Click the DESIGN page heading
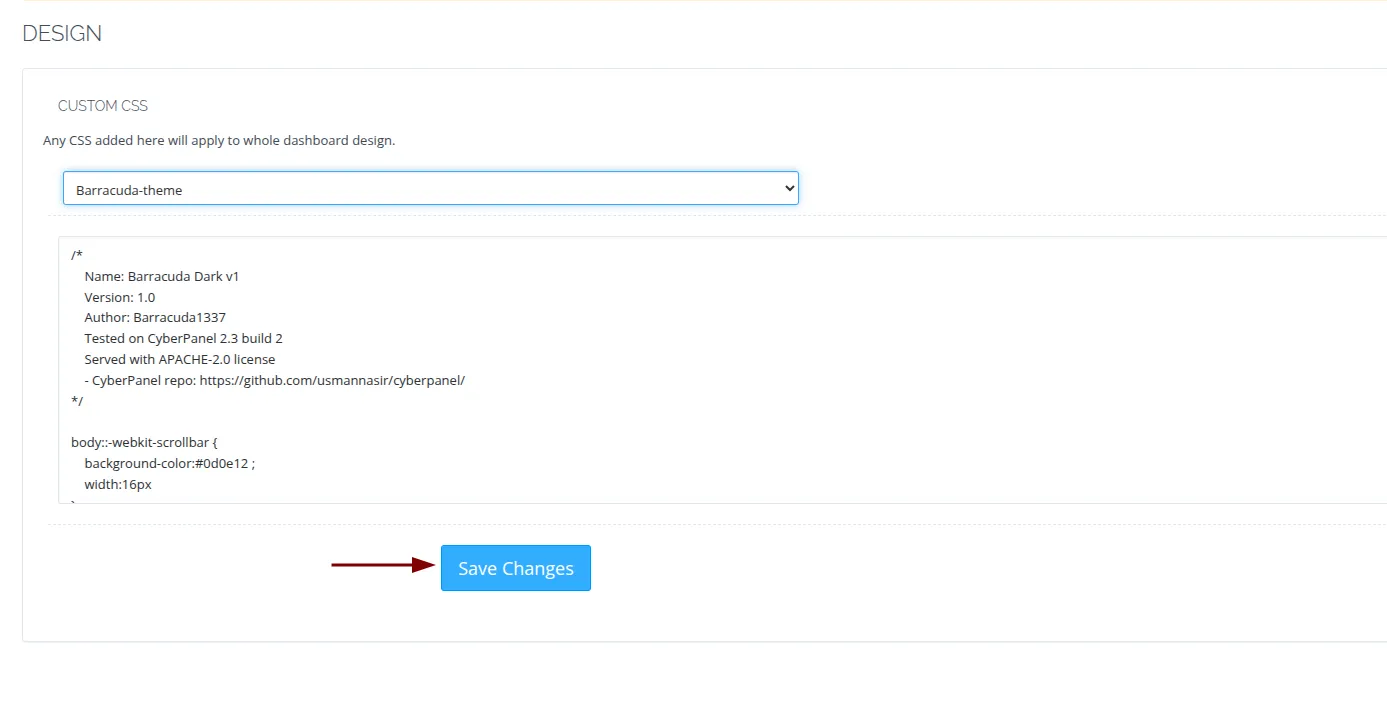This screenshot has height=705, width=1387. (x=62, y=33)
